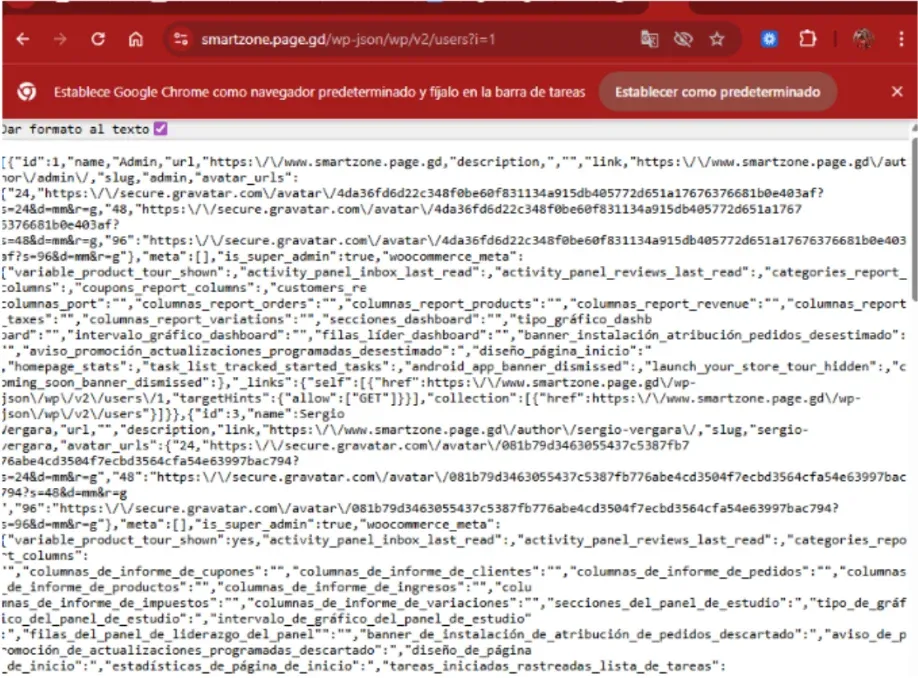Click the text "launch_your_store_tour_hidden"
Viewport: 918px width, 678px height.
760,367
